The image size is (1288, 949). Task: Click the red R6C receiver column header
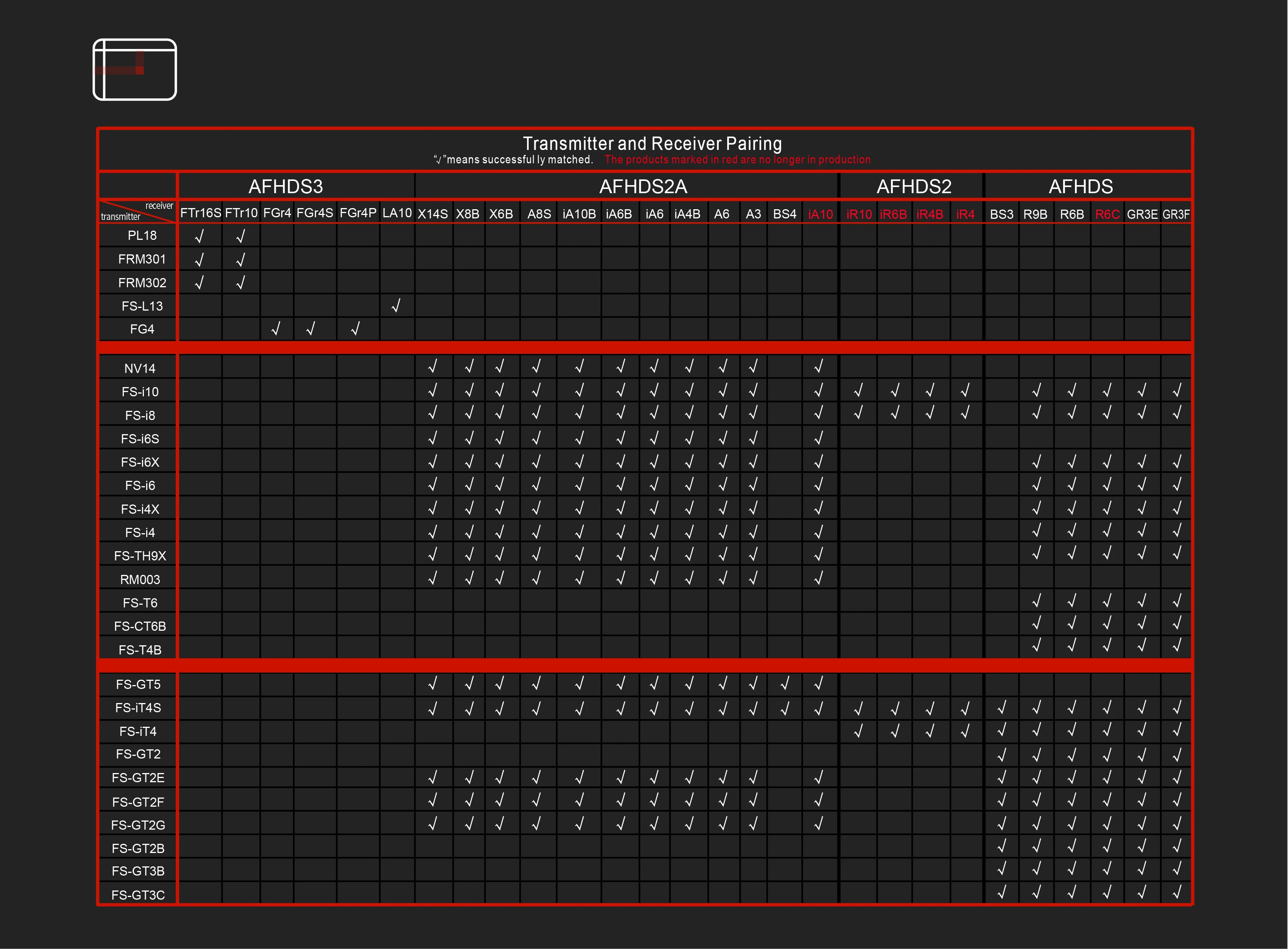pyautogui.click(x=1107, y=214)
